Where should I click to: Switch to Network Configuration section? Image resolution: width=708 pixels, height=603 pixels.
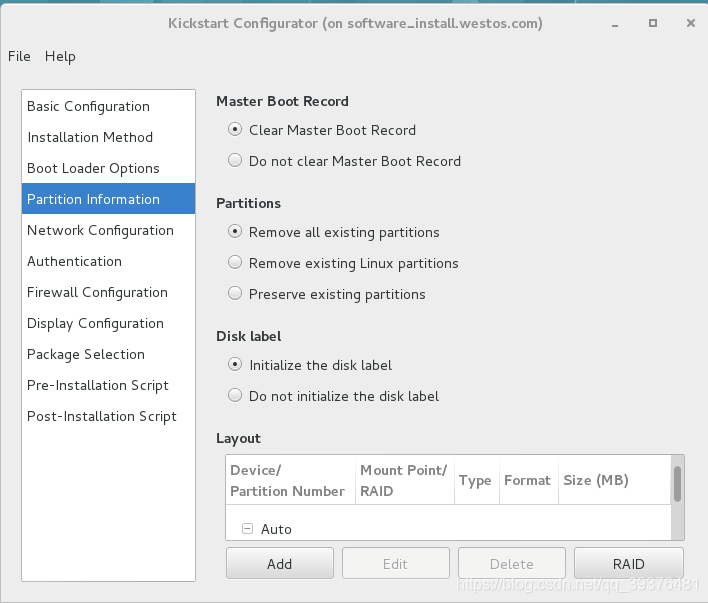(108, 230)
